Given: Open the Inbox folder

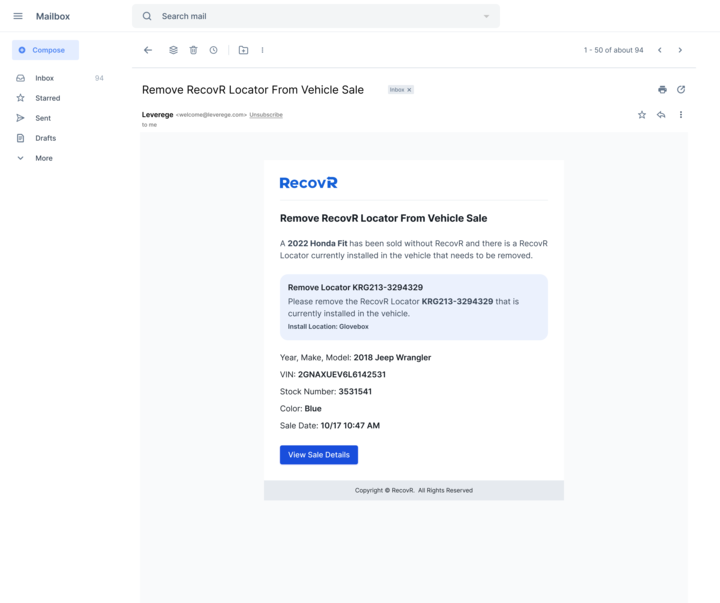Looking at the screenshot, I should coord(44,78).
